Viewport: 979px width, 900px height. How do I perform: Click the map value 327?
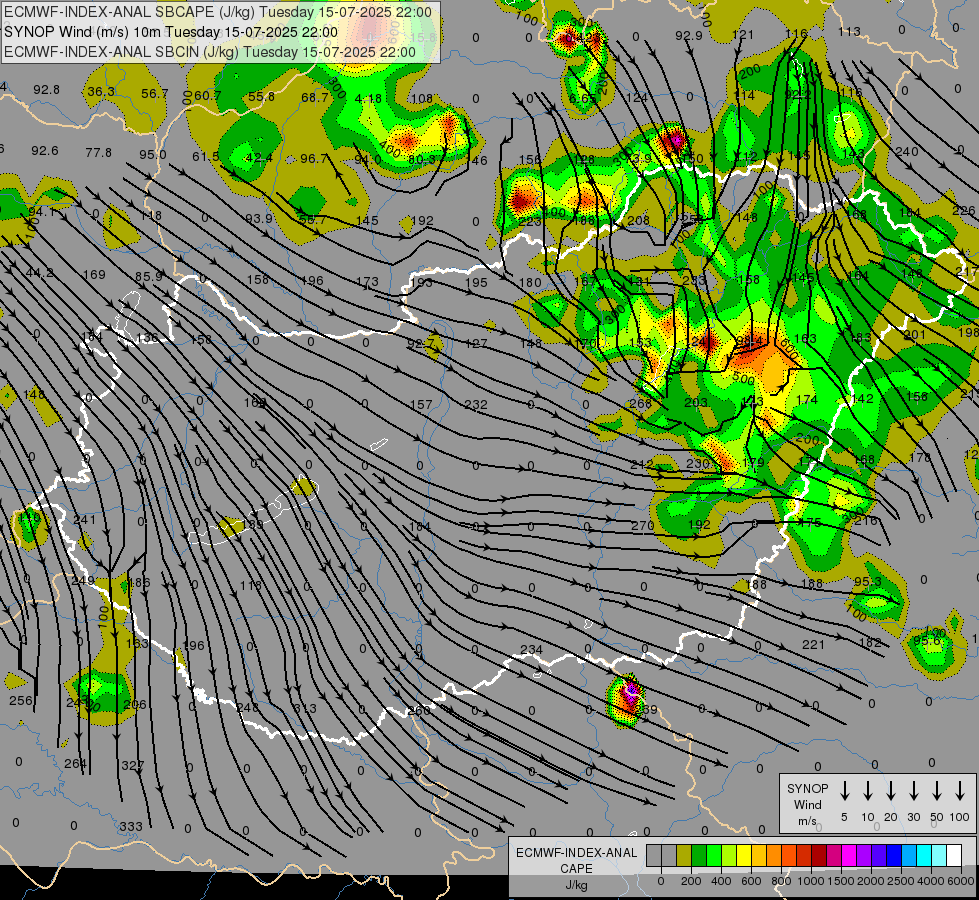pos(133,765)
